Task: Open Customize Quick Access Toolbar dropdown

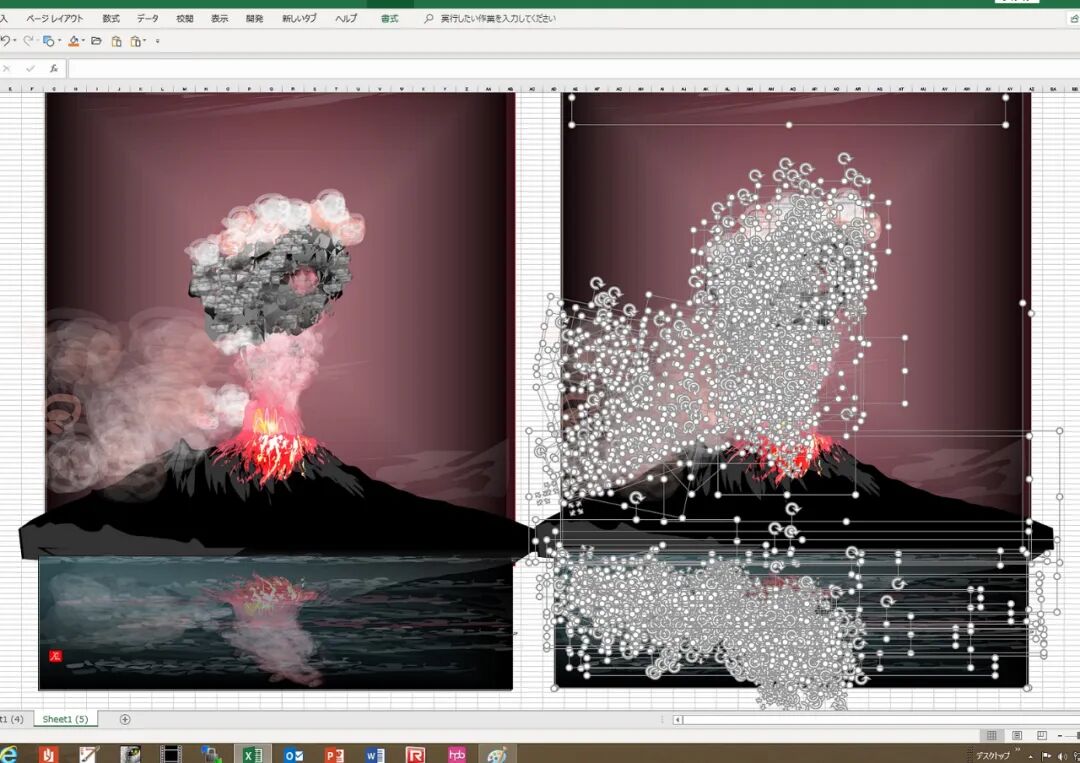Action: 158,41
